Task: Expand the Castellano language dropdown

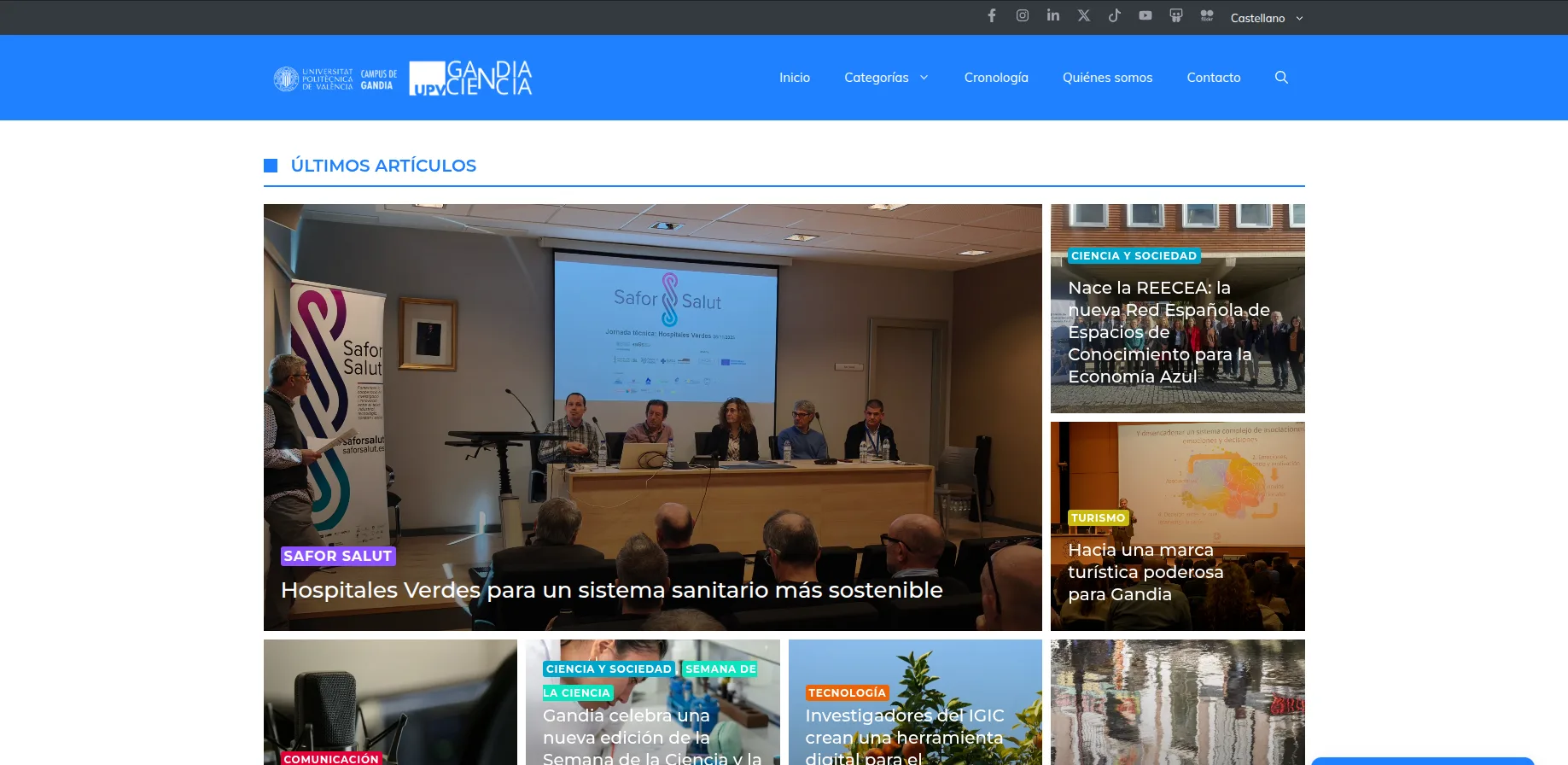Action: pos(1267,18)
